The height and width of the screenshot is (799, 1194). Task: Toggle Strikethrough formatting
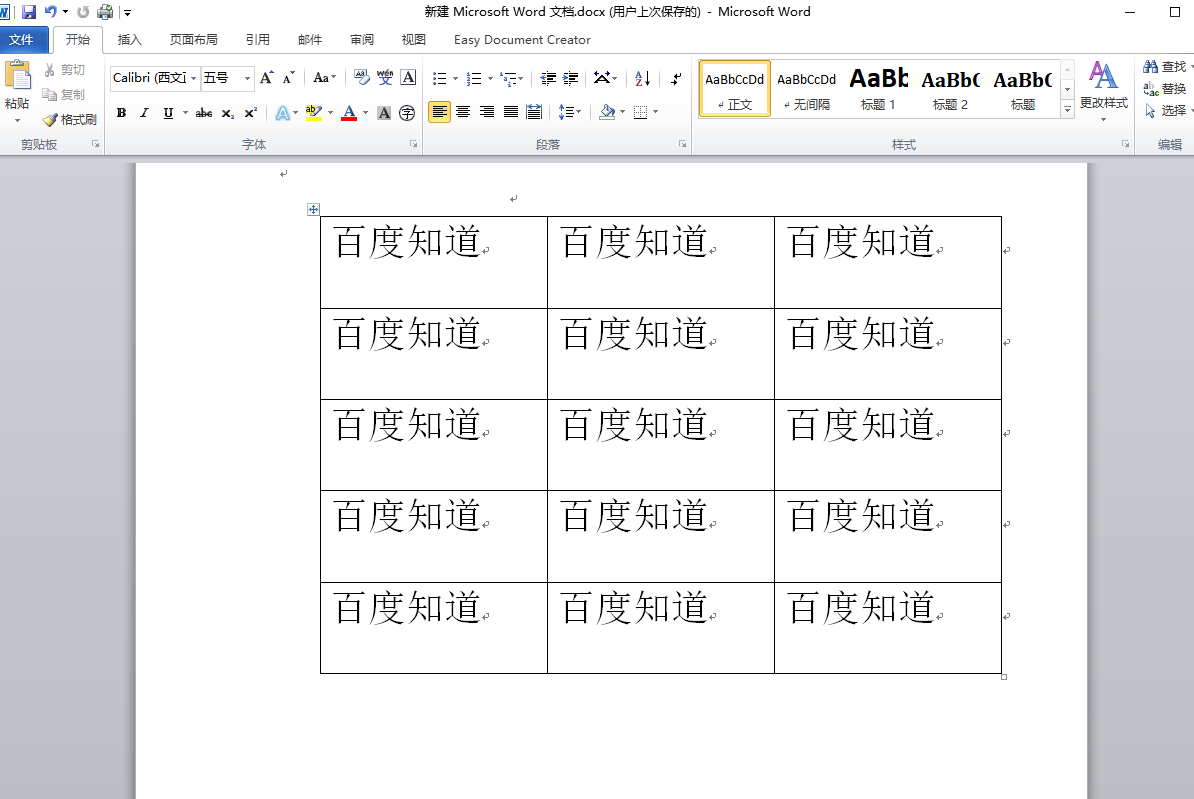tap(204, 113)
